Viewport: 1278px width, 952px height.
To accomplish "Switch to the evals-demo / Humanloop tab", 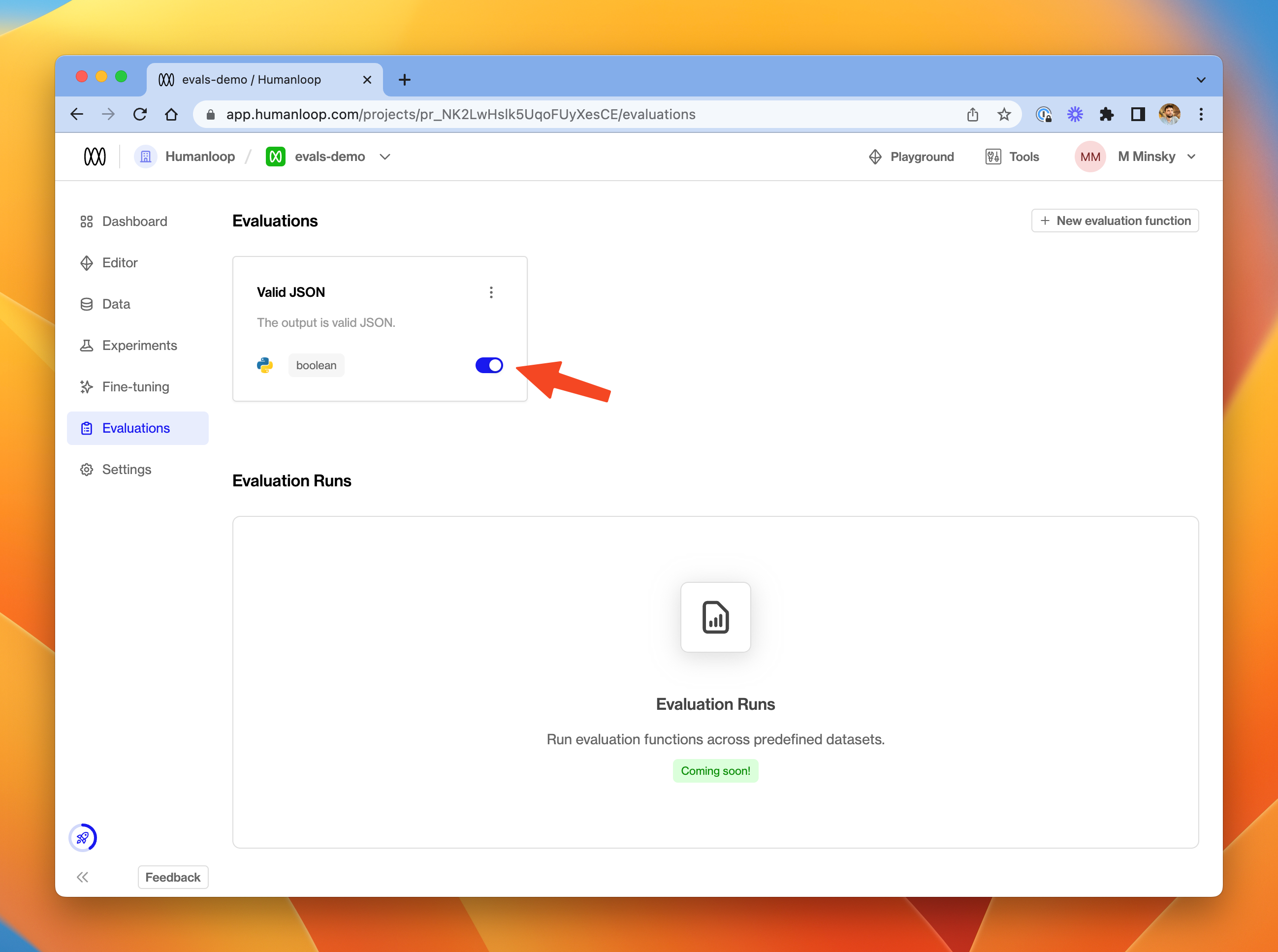I will click(252, 79).
